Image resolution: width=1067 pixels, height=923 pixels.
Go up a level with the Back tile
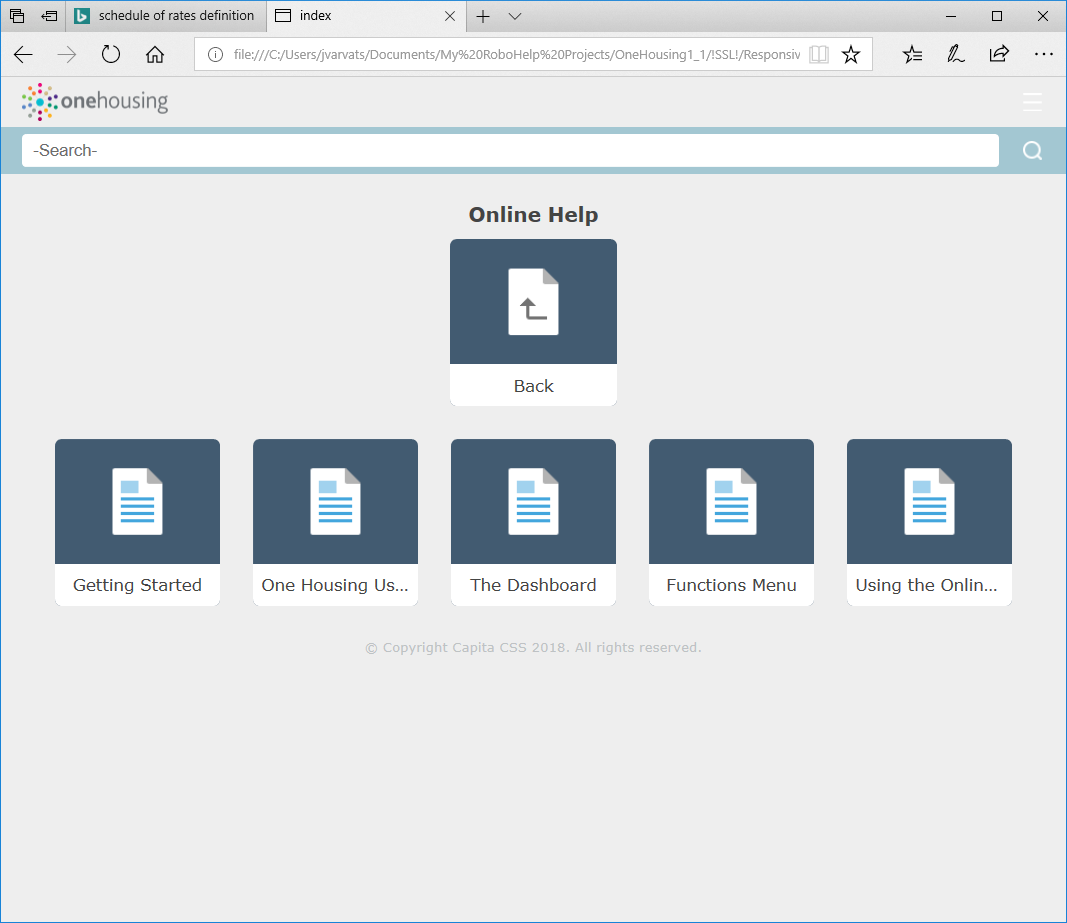[x=534, y=322]
